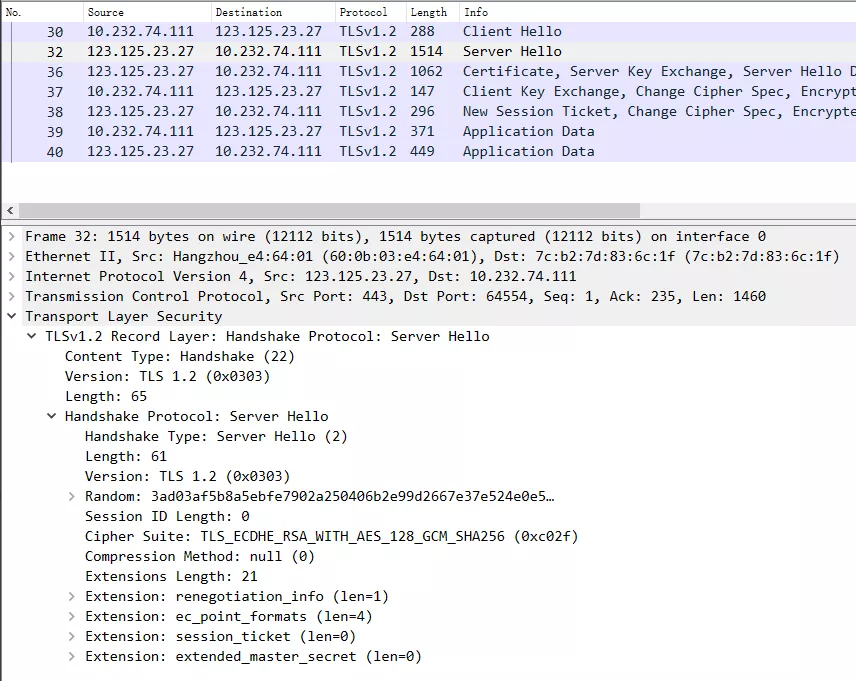Select Handshake Type: Server Hello (2) field

[216, 436]
